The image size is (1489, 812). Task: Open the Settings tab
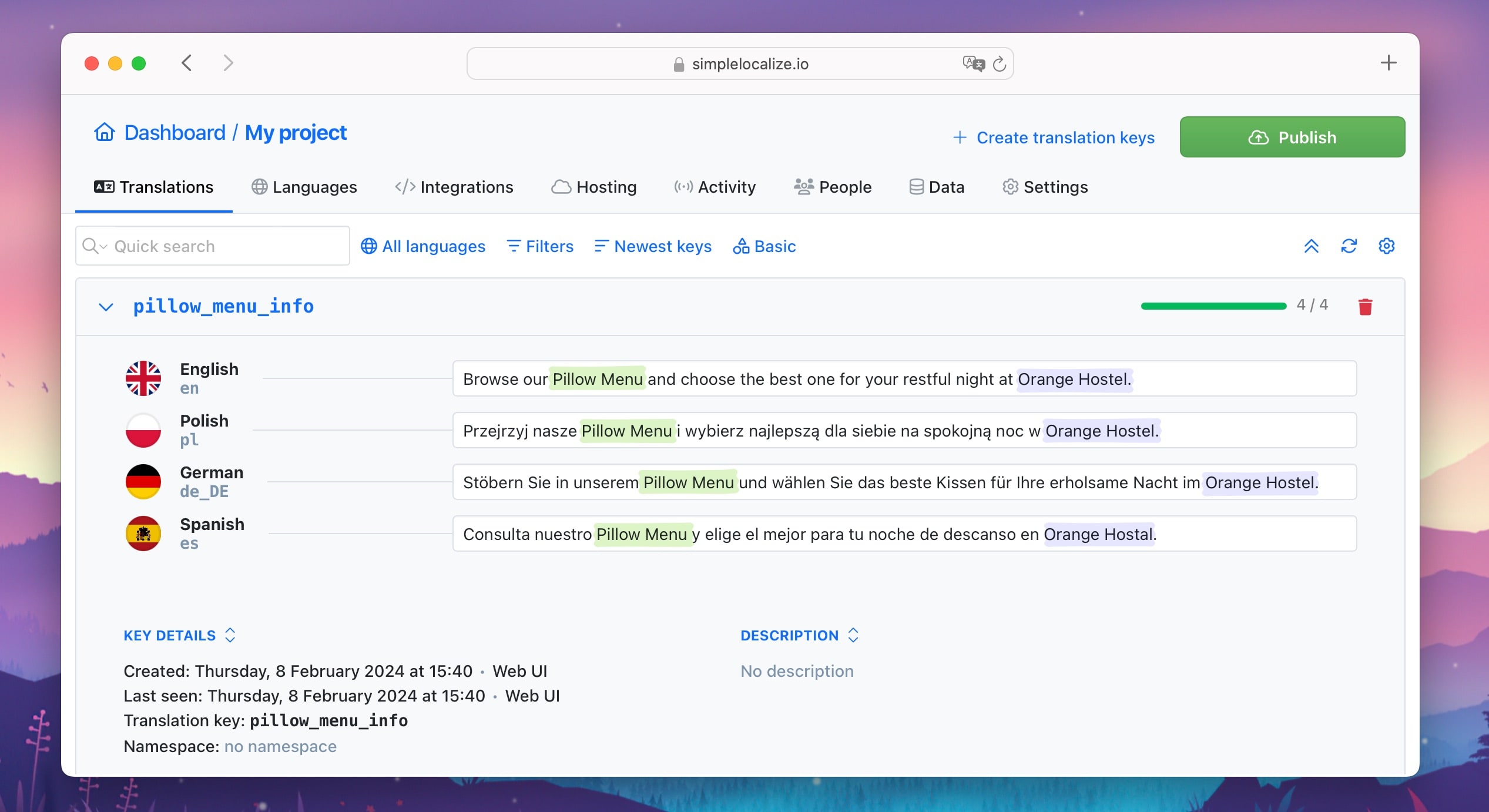[x=1045, y=187]
